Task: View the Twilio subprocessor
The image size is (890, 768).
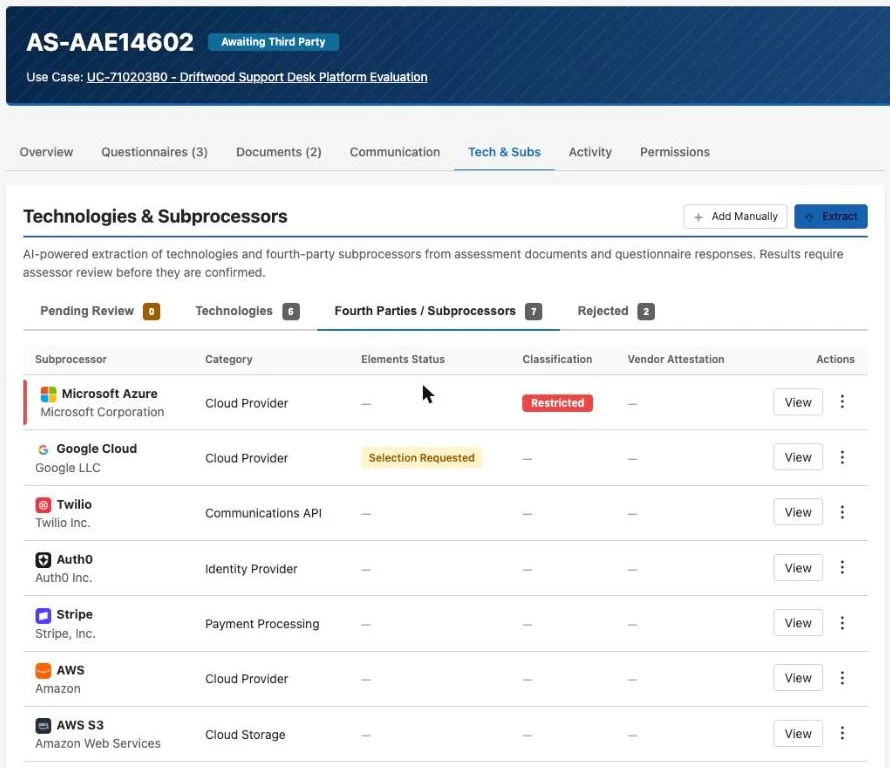Action: (x=797, y=512)
